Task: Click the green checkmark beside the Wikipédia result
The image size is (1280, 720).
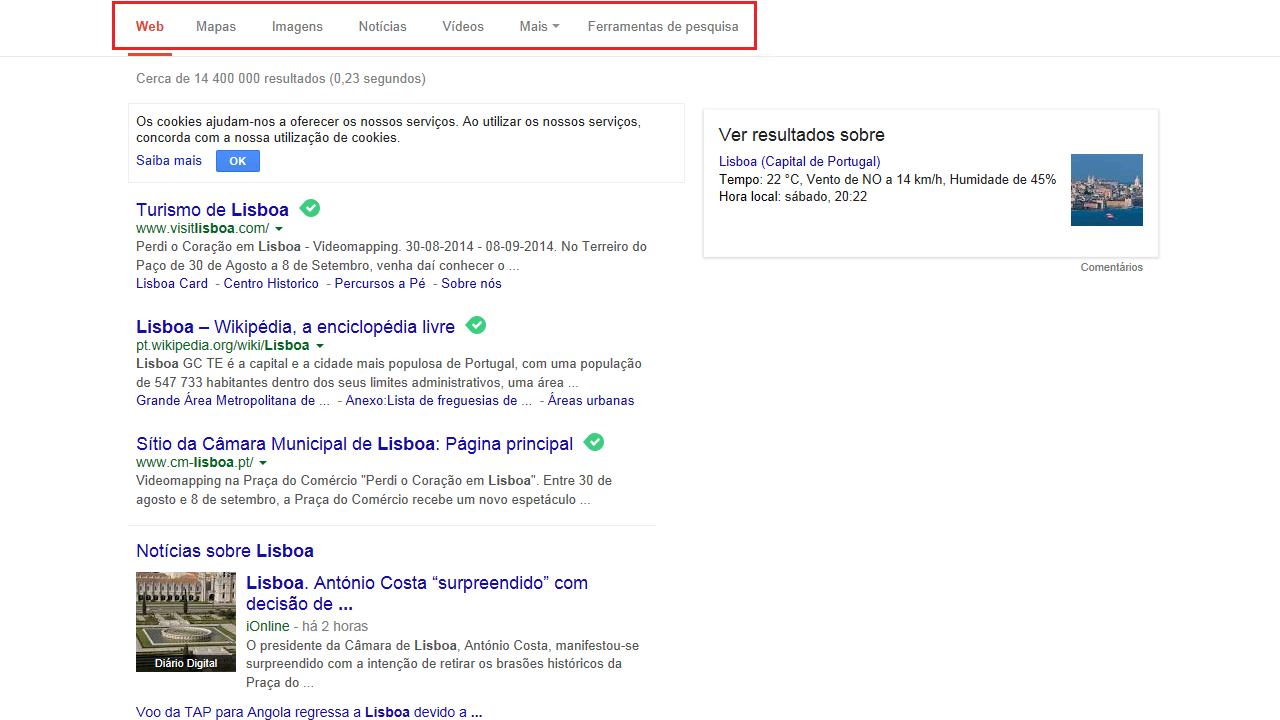Action: coord(476,325)
